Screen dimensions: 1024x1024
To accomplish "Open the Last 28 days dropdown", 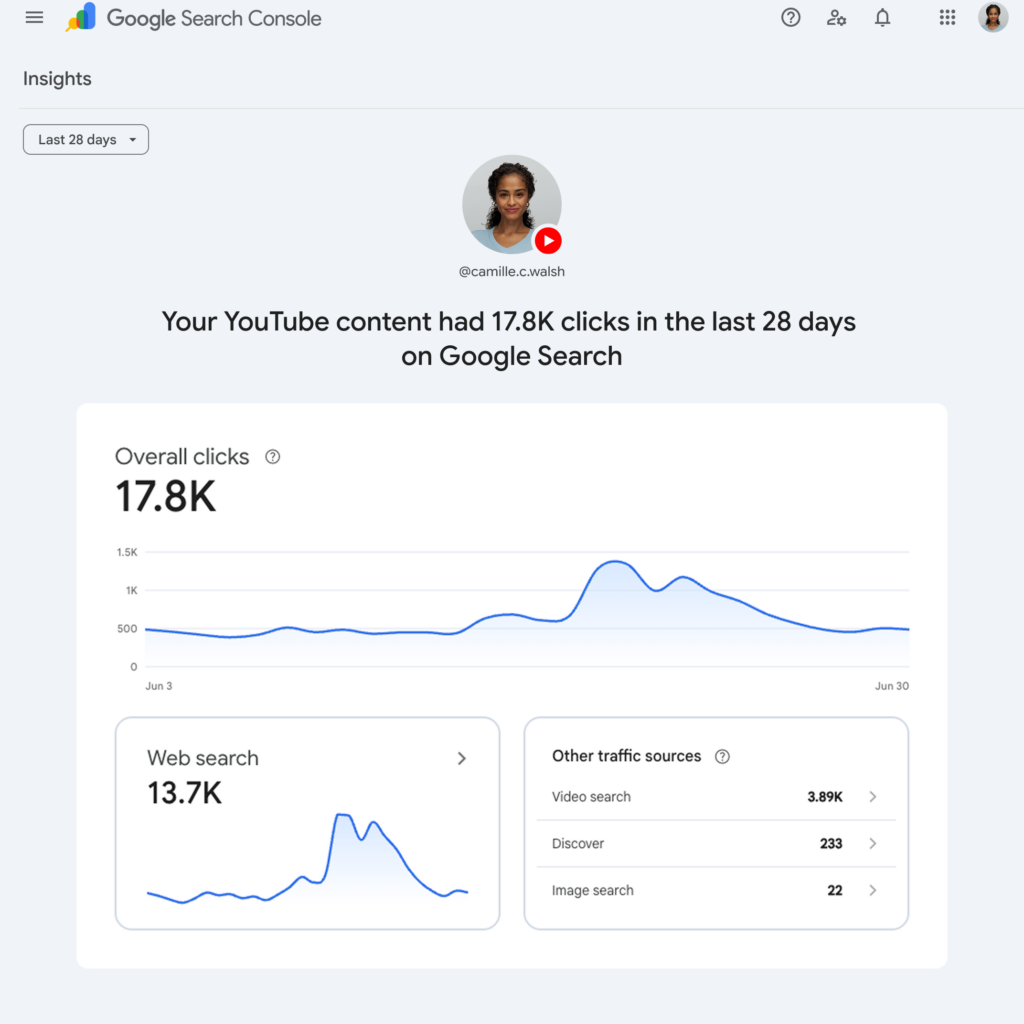I will (86, 140).
